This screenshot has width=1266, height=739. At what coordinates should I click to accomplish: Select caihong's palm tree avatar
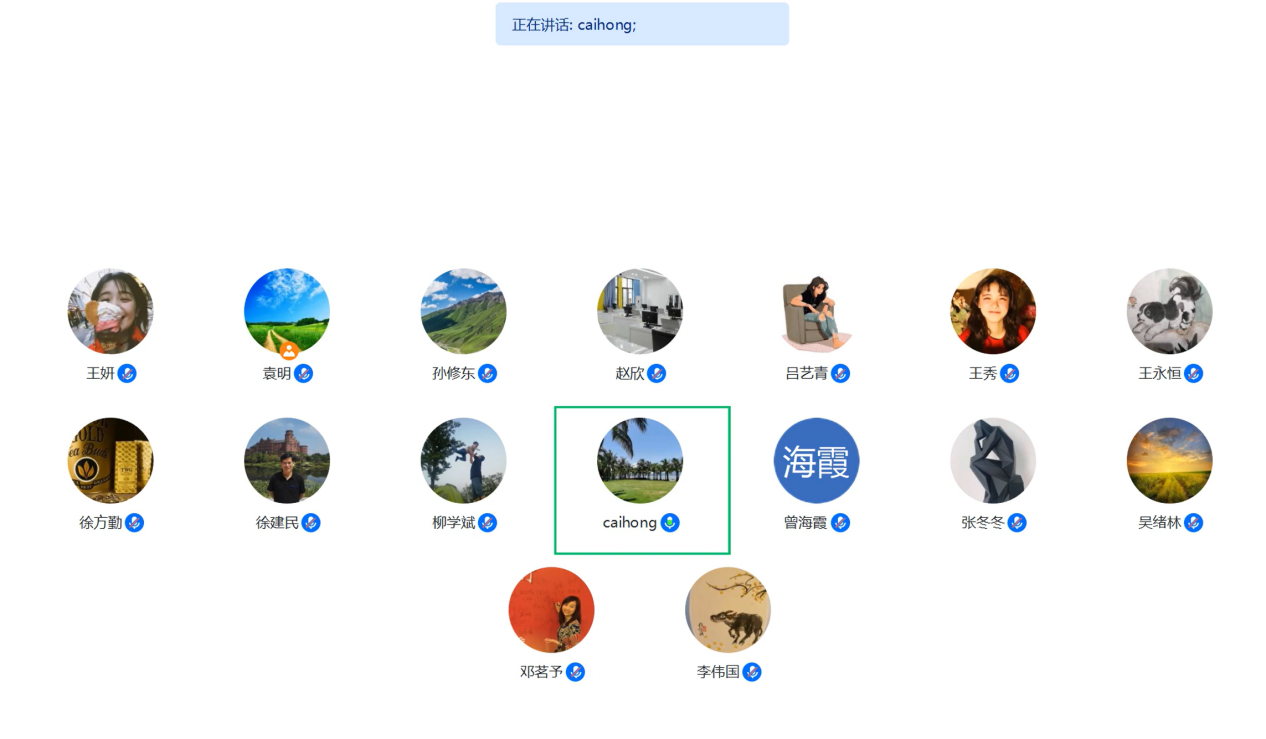pyautogui.click(x=640, y=461)
